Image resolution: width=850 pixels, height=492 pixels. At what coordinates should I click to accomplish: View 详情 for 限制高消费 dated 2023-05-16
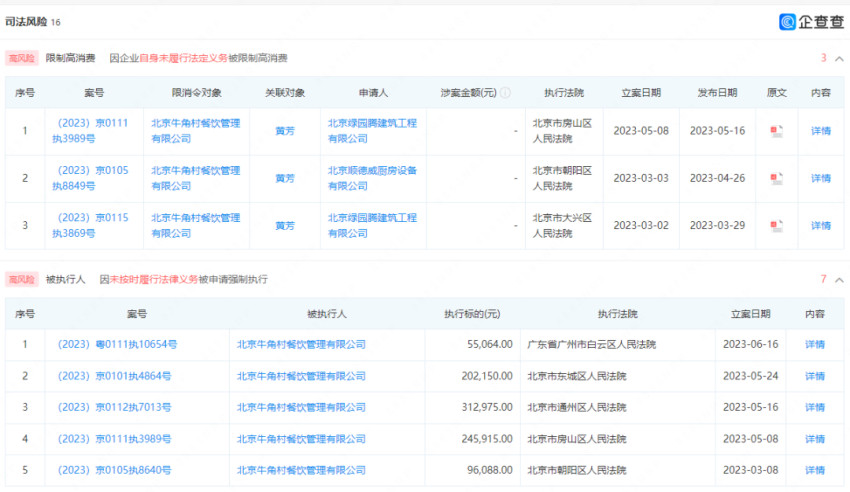pos(821,131)
